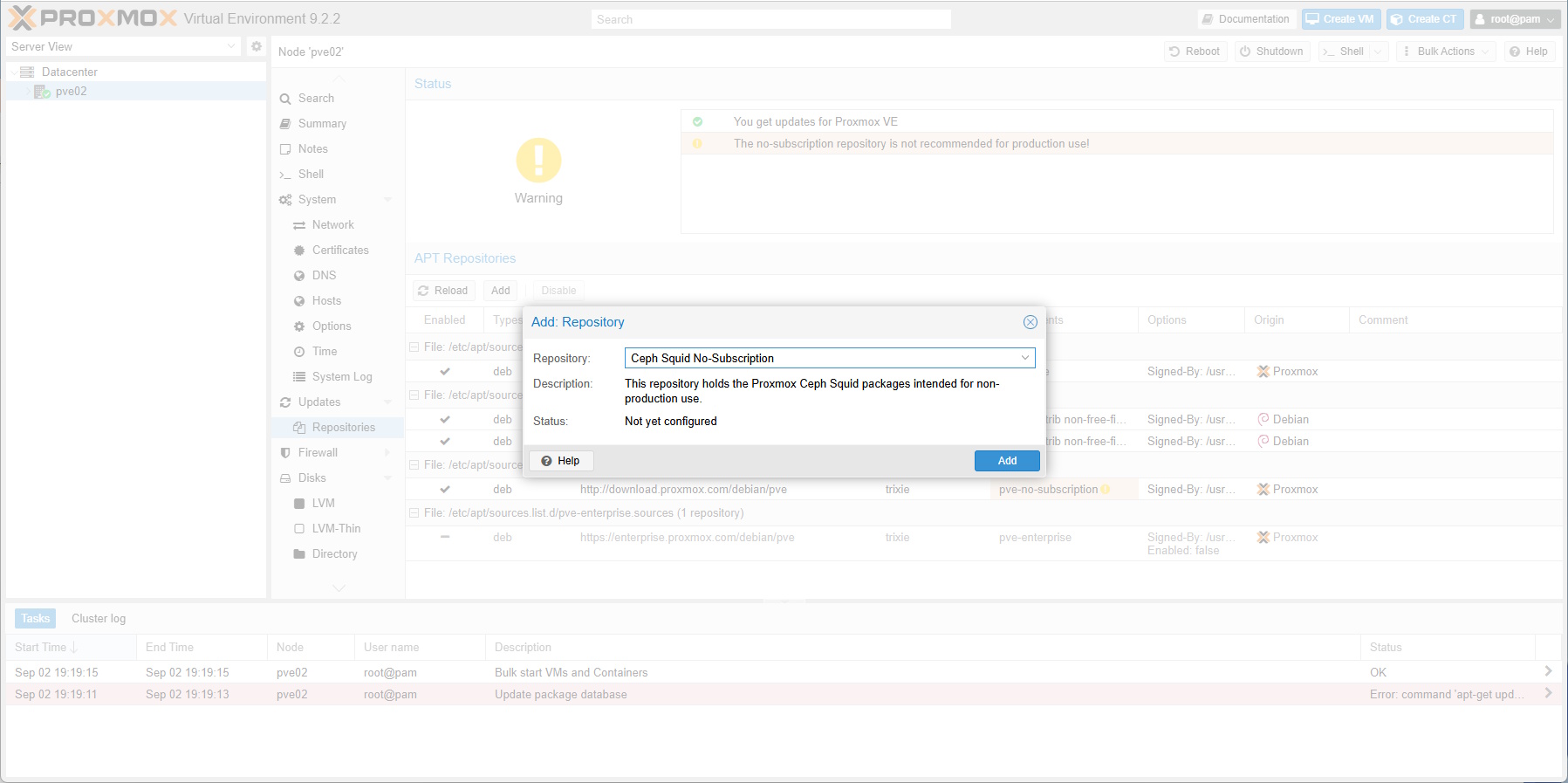Click Create CT button
Screen dimensions: 1568x783
[1423, 19]
